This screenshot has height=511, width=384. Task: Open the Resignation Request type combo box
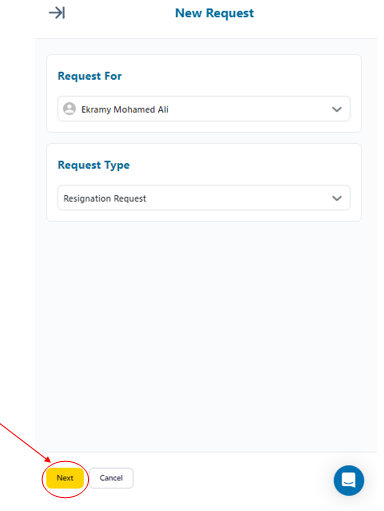coord(204,198)
